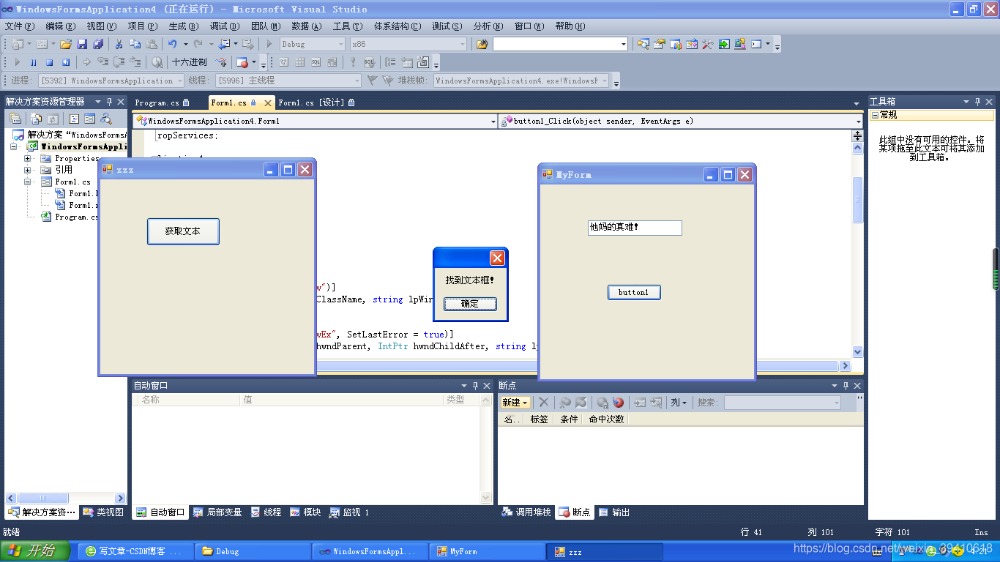Click 确定 in the message box
The width and height of the screenshot is (1000, 562).
click(469, 303)
